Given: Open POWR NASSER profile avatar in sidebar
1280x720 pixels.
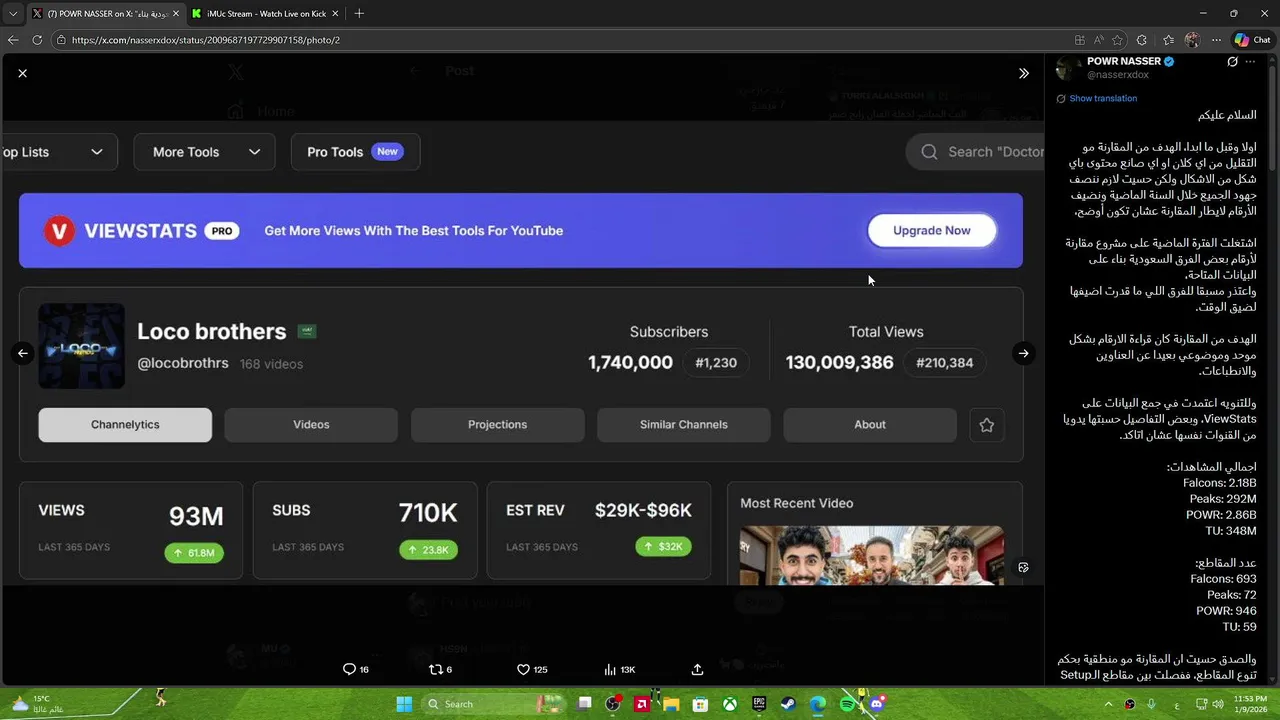Looking at the screenshot, I should [x=1068, y=68].
